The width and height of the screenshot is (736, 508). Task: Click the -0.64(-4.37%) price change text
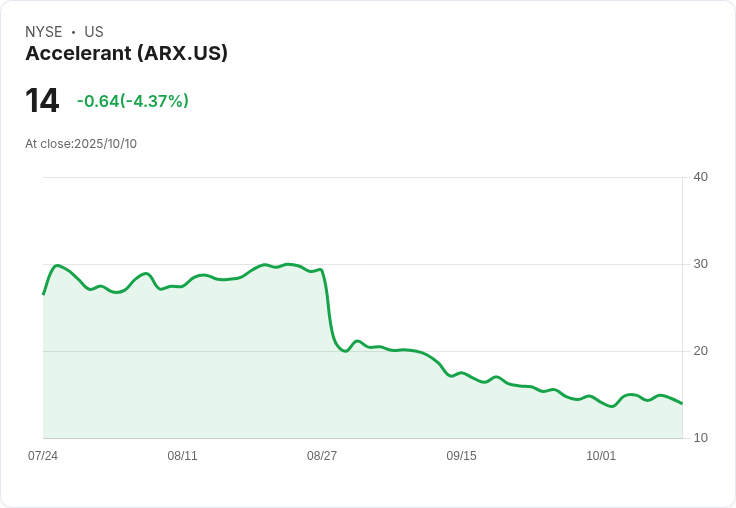[x=133, y=101]
